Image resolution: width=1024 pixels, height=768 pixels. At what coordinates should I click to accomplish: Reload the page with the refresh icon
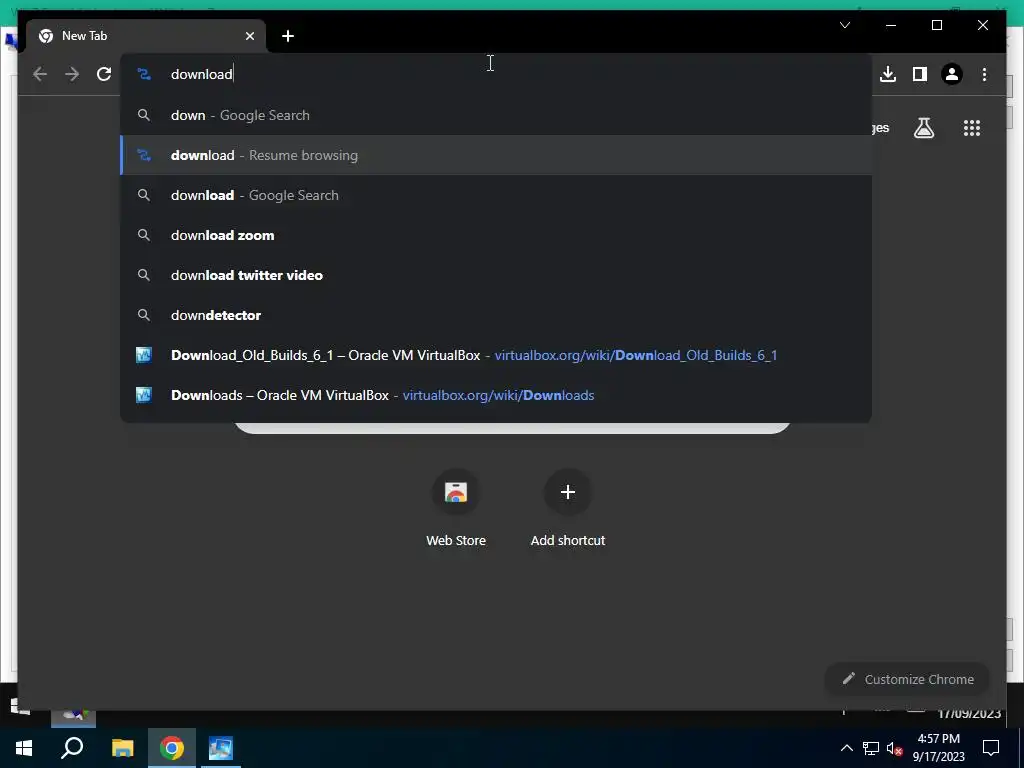point(104,74)
